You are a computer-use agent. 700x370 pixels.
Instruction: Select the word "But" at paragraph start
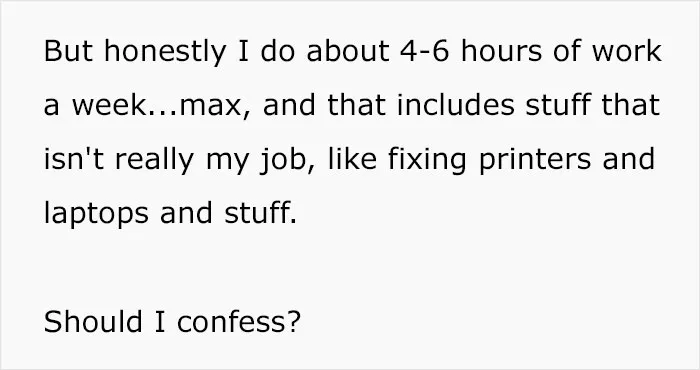click(68, 50)
